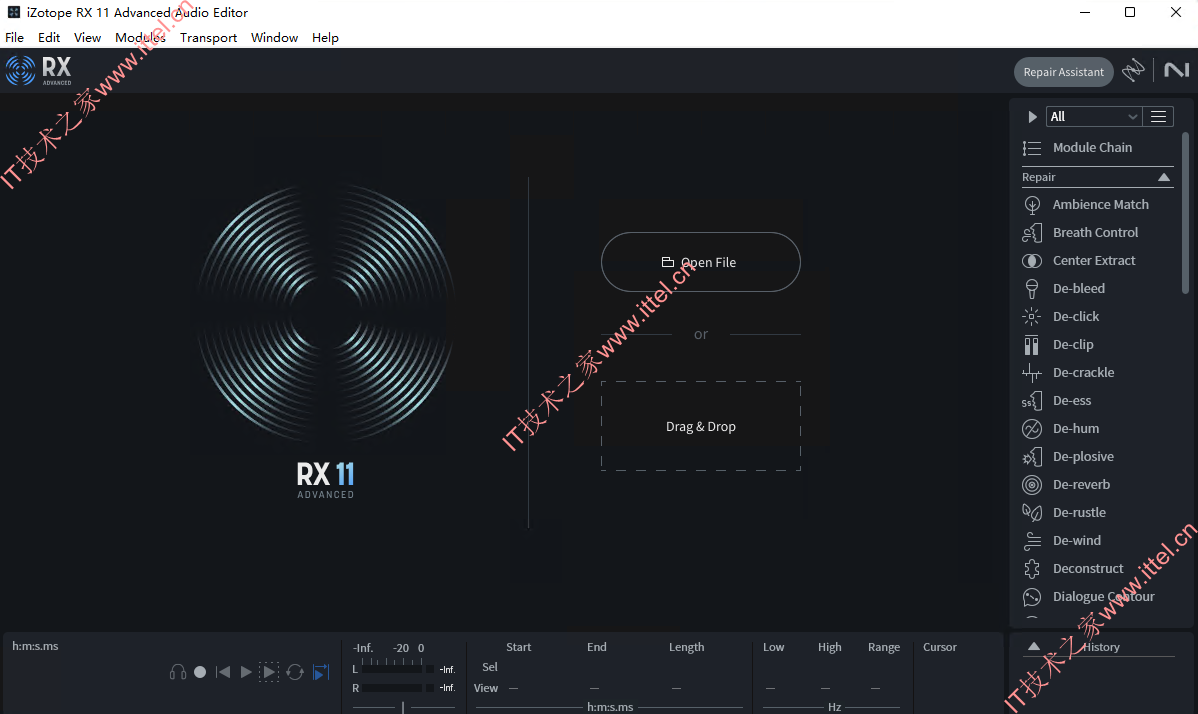The image size is (1198, 714).
Task: Expand the History panel
Action: click(x=1034, y=647)
